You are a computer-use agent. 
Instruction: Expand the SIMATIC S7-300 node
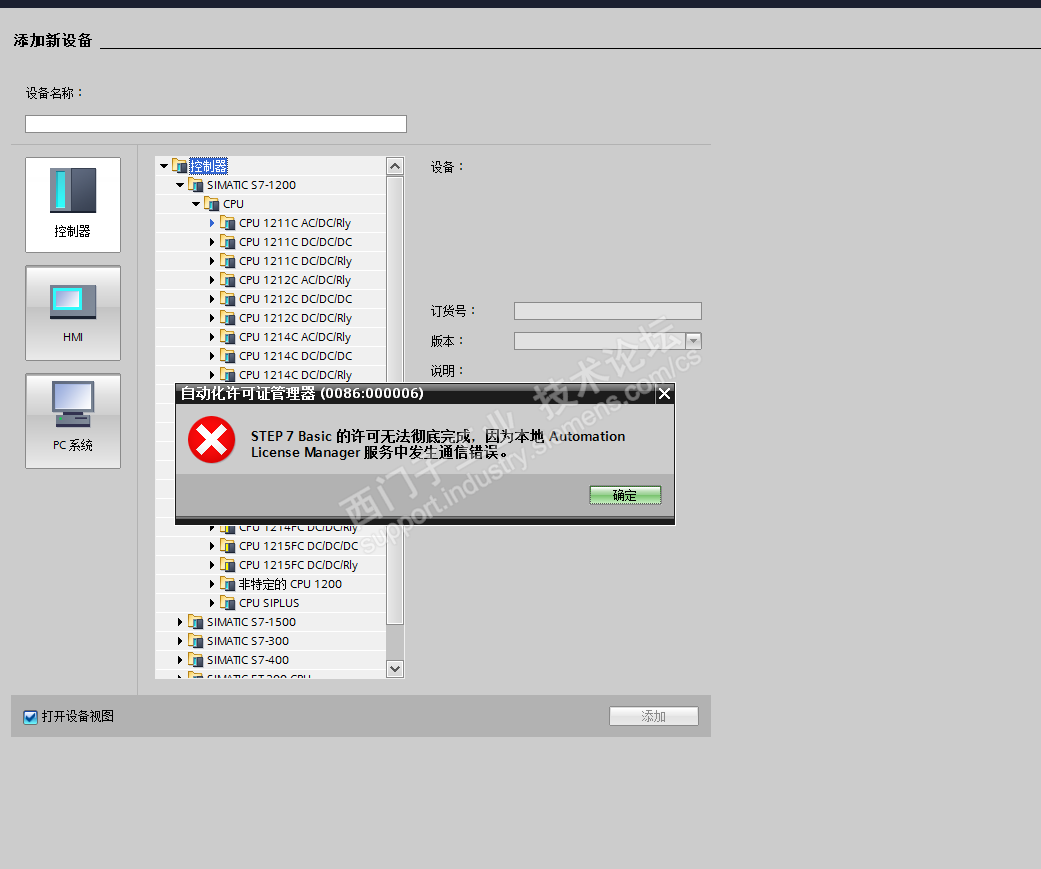(180, 641)
